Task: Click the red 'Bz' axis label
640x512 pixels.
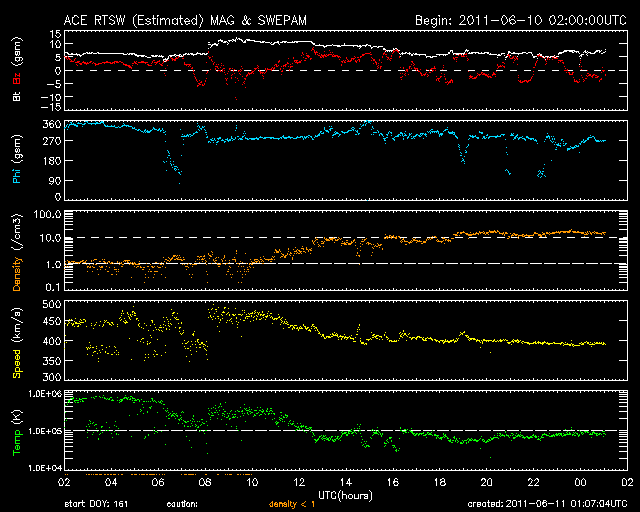Action: click(17, 78)
